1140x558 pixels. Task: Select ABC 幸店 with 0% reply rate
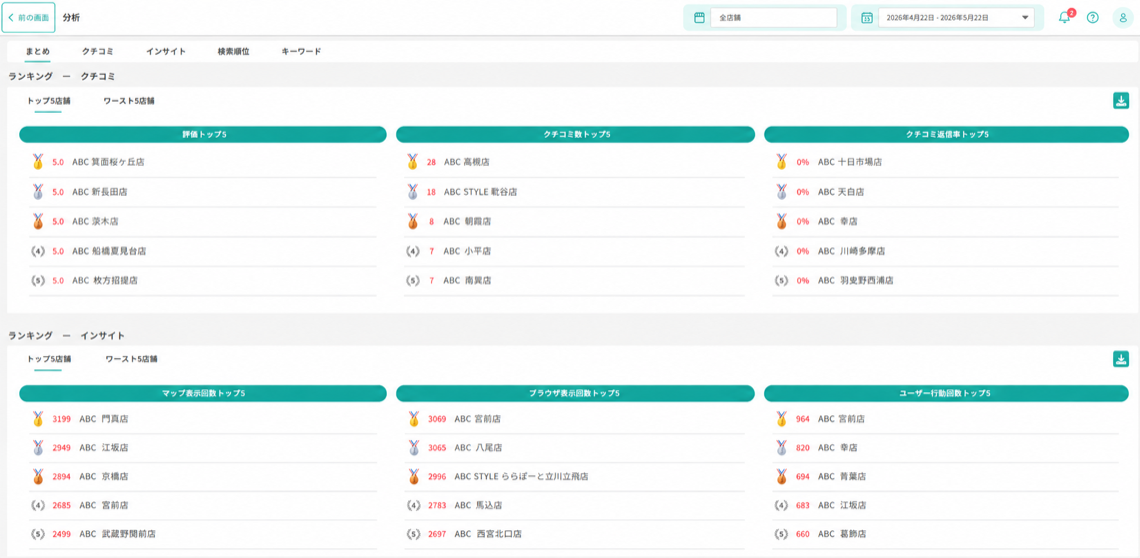[837, 221]
